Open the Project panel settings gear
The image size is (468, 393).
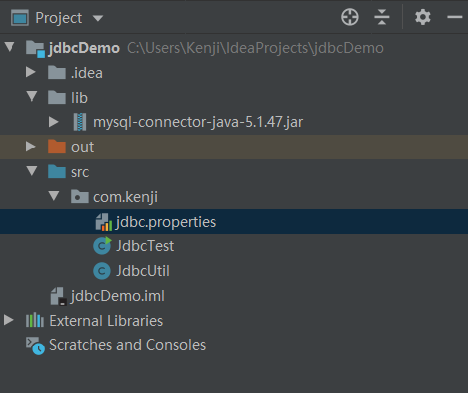tap(423, 17)
